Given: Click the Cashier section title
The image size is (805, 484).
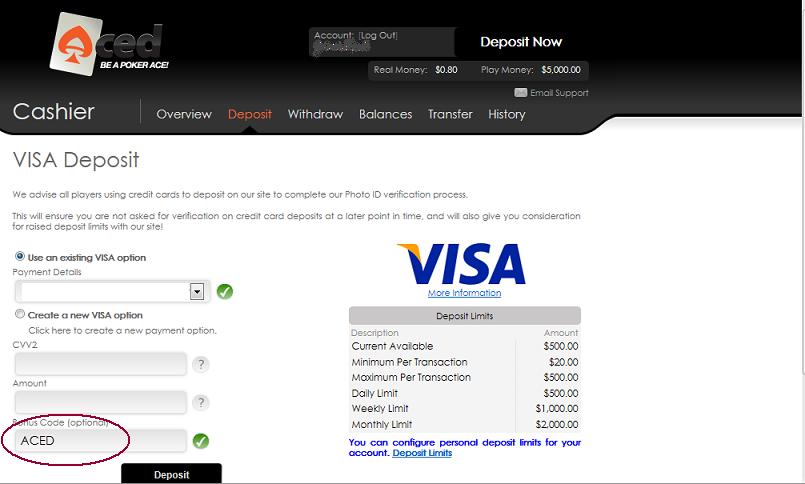Looking at the screenshot, I should [x=54, y=112].
